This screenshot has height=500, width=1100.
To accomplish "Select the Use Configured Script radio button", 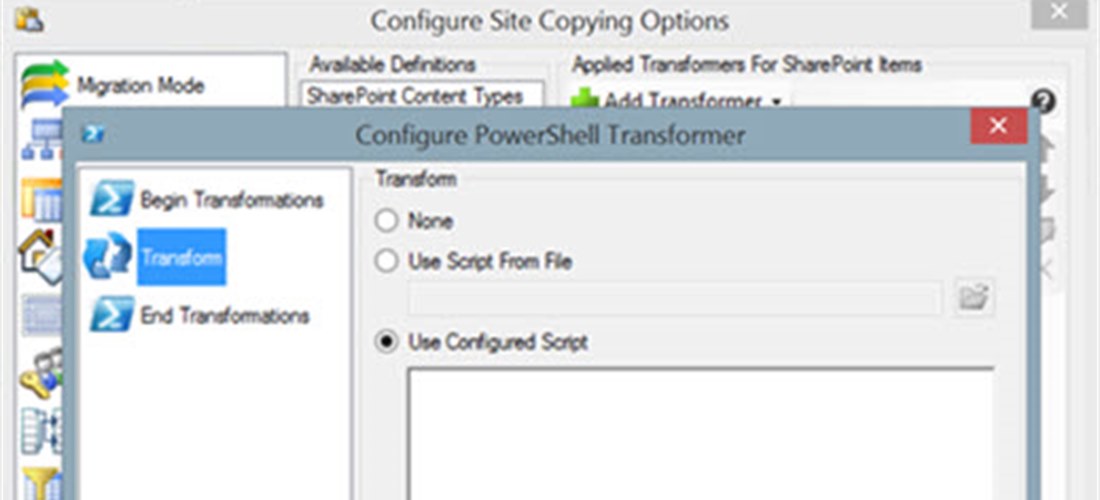I will coord(386,343).
